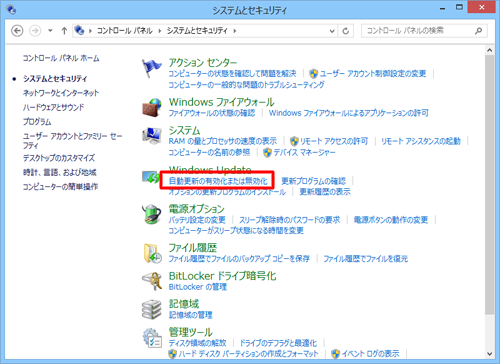The height and width of the screenshot is (364, 500).
Task: Refresh the Control Panel view
Action: (346, 31)
